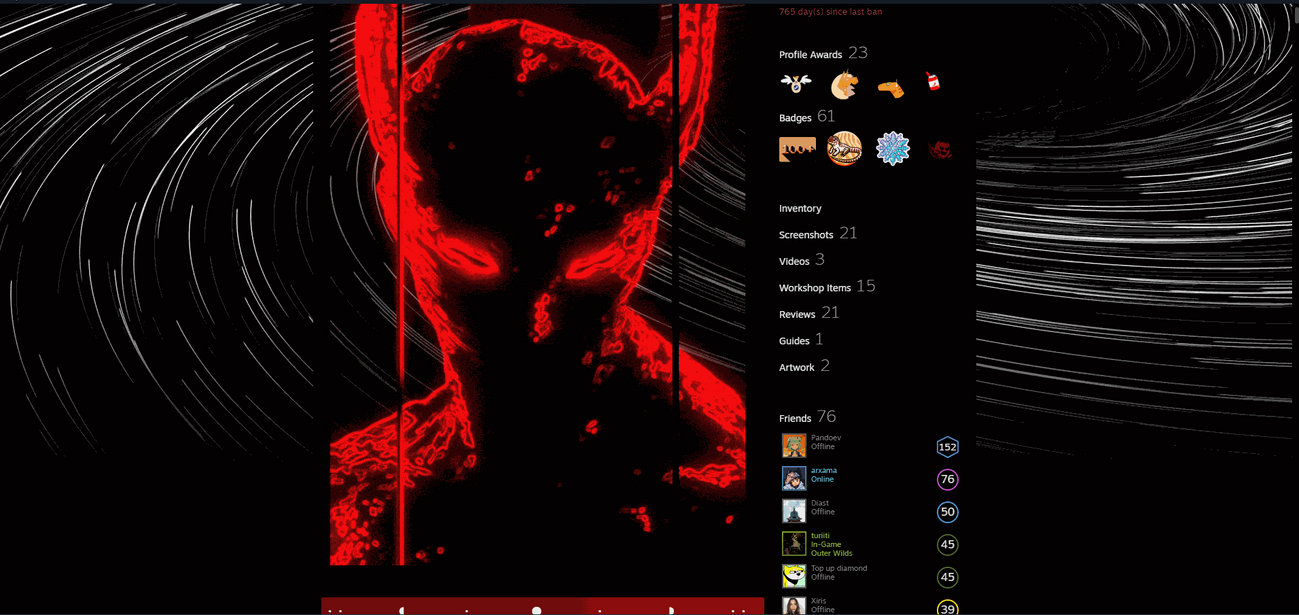
Task: Click tuniti's level 45 circle
Action: tap(948, 545)
